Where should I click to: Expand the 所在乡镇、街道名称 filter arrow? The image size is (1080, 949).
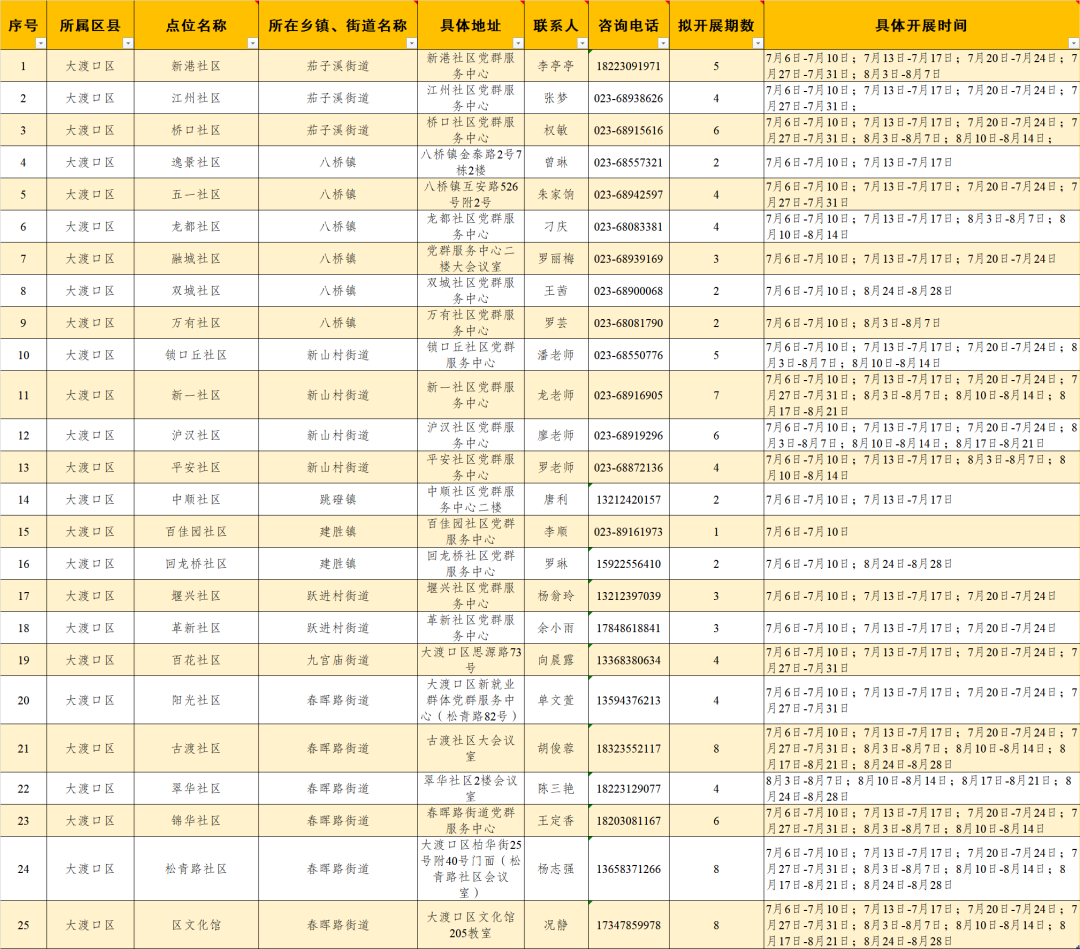pyautogui.click(x=411, y=43)
